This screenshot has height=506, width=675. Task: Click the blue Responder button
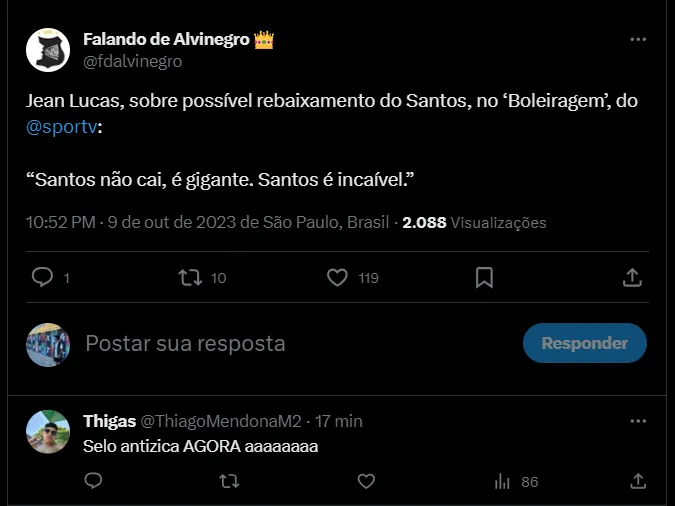point(584,343)
